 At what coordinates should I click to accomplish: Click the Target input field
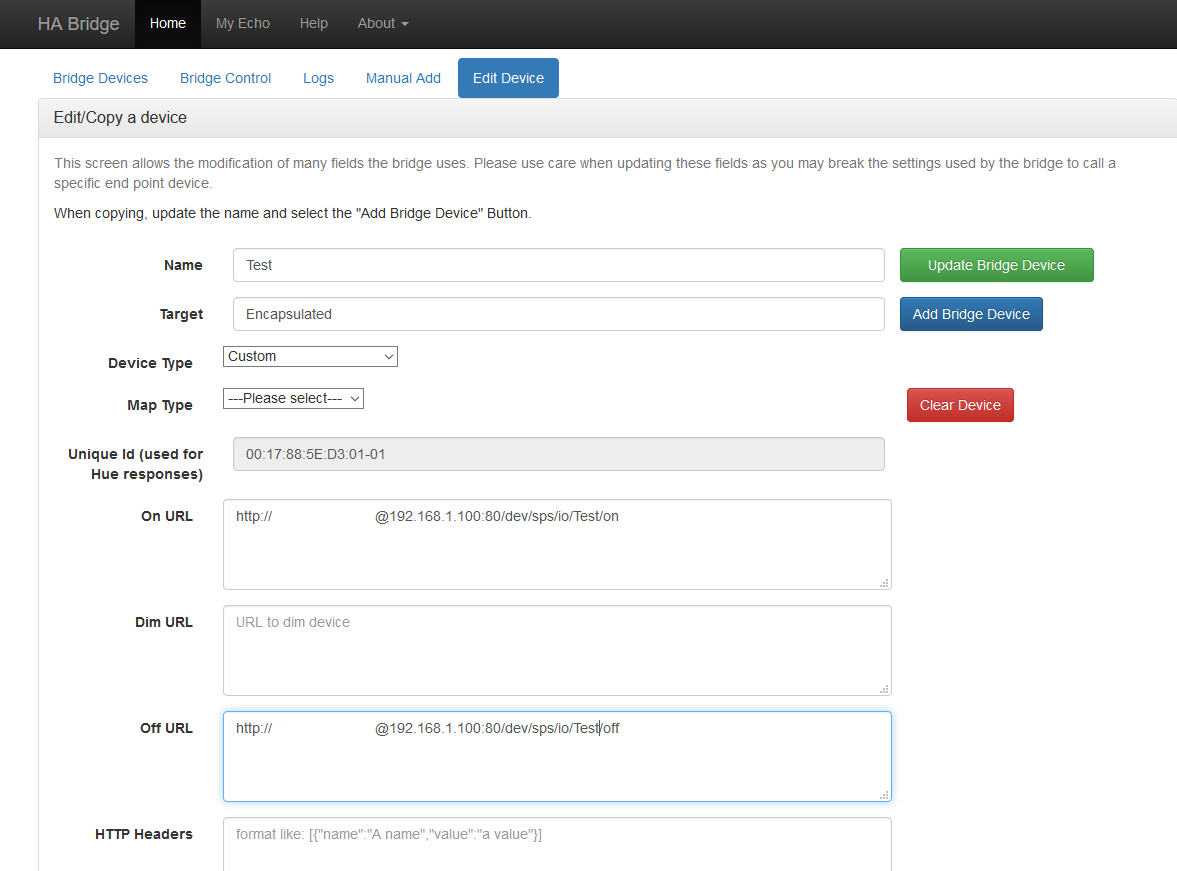(558, 314)
